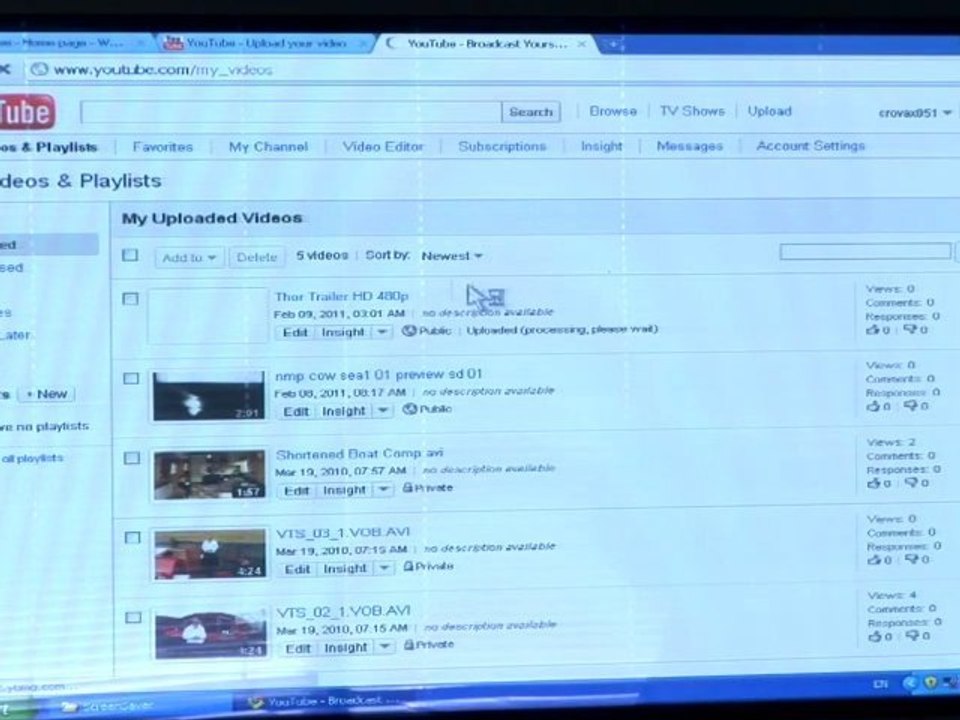Click the Delete button
The height and width of the screenshot is (720, 960).
[257, 258]
